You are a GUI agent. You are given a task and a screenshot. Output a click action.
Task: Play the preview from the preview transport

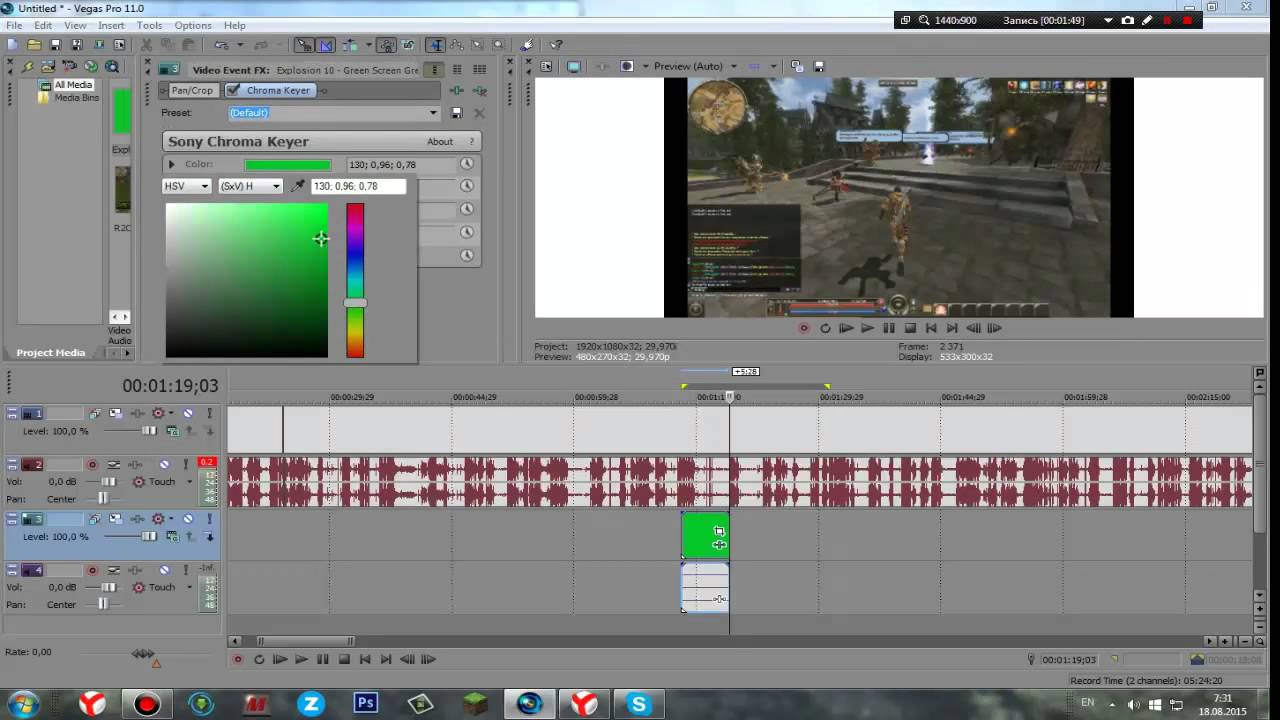coord(867,328)
